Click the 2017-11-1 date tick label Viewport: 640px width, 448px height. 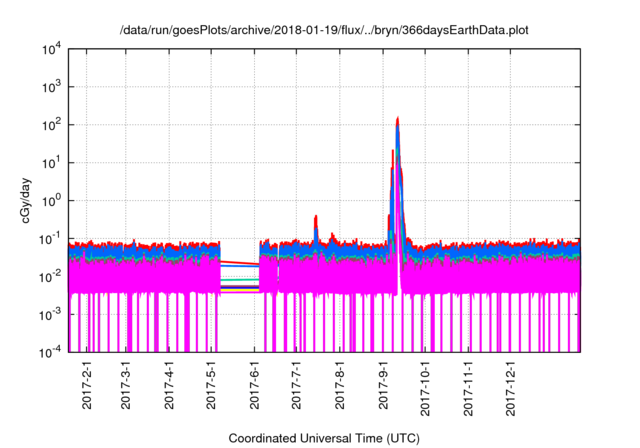(x=468, y=388)
